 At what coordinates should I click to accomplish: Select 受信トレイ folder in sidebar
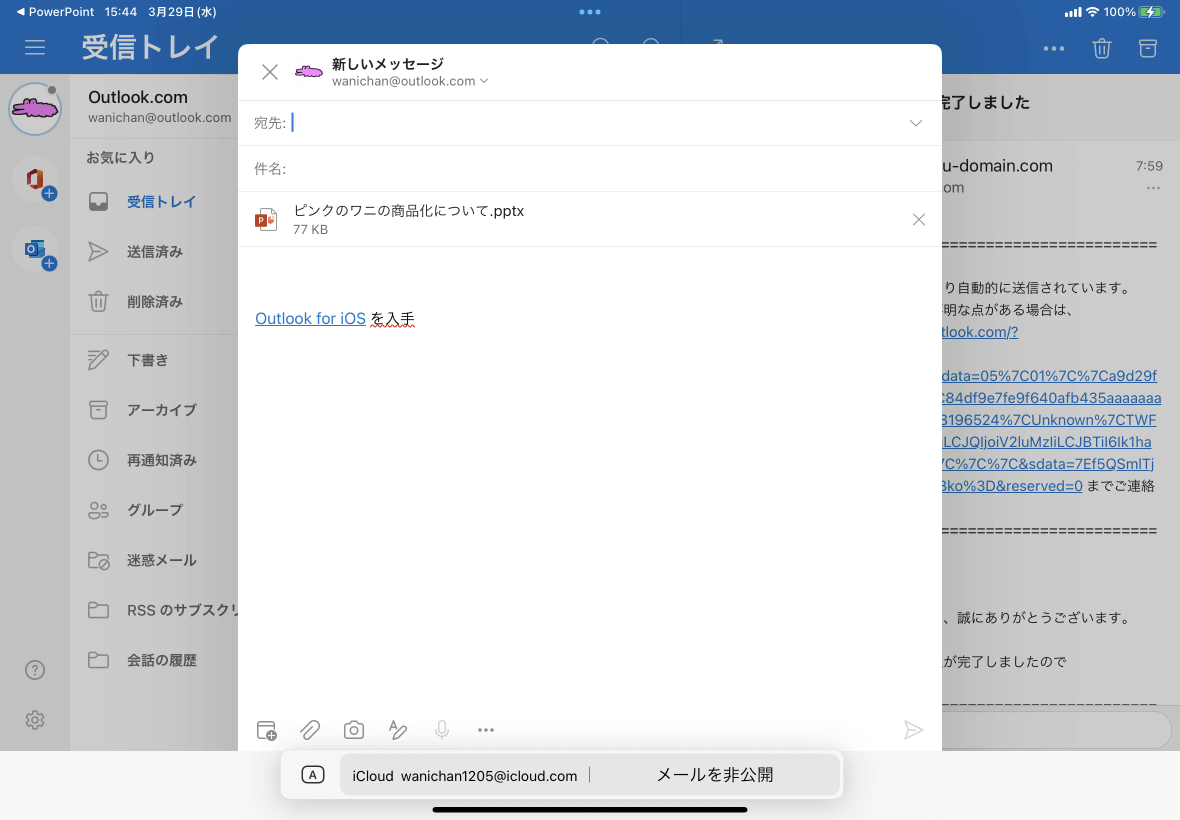click(154, 202)
